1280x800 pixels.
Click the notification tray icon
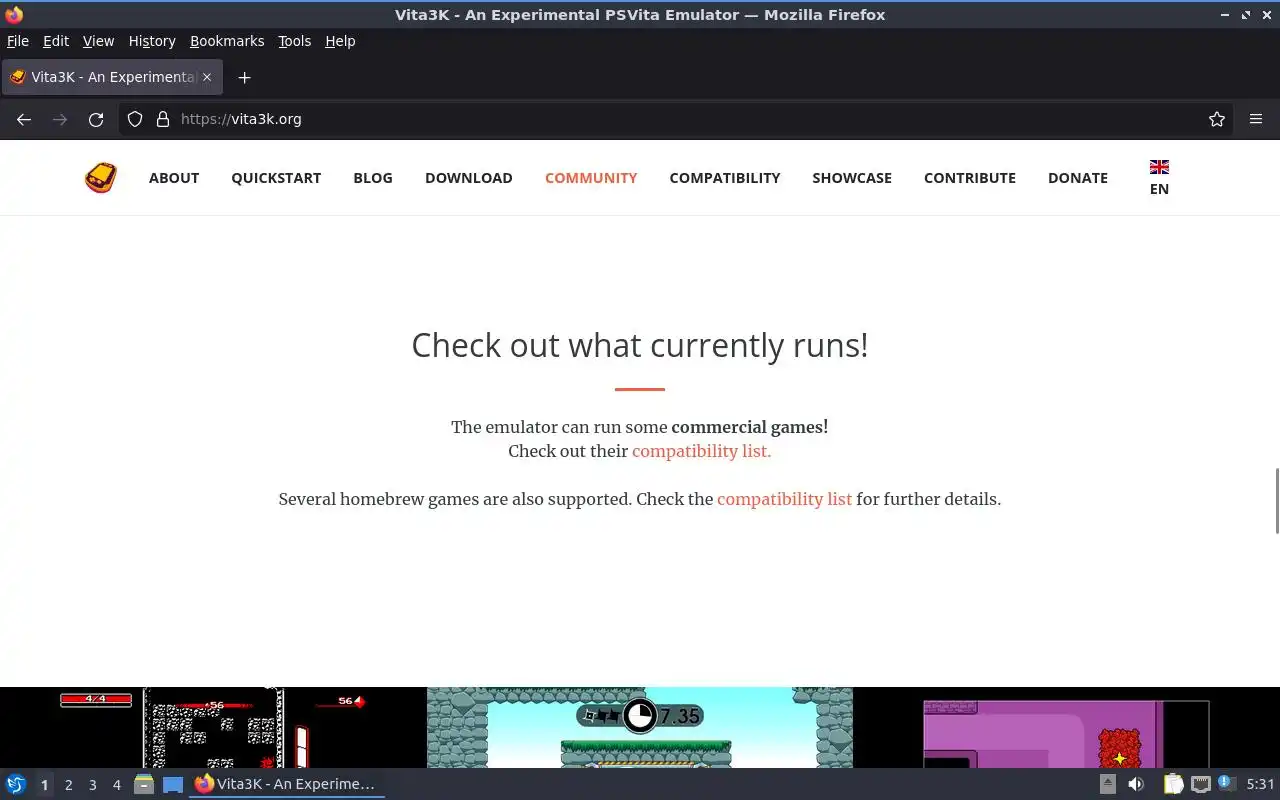click(1227, 784)
